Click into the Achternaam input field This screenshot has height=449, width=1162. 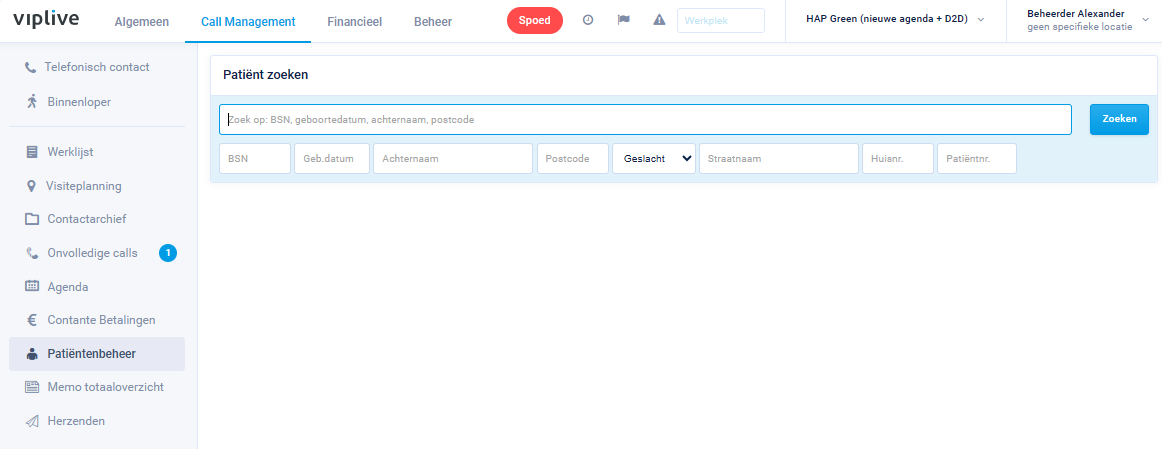click(452, 158)
